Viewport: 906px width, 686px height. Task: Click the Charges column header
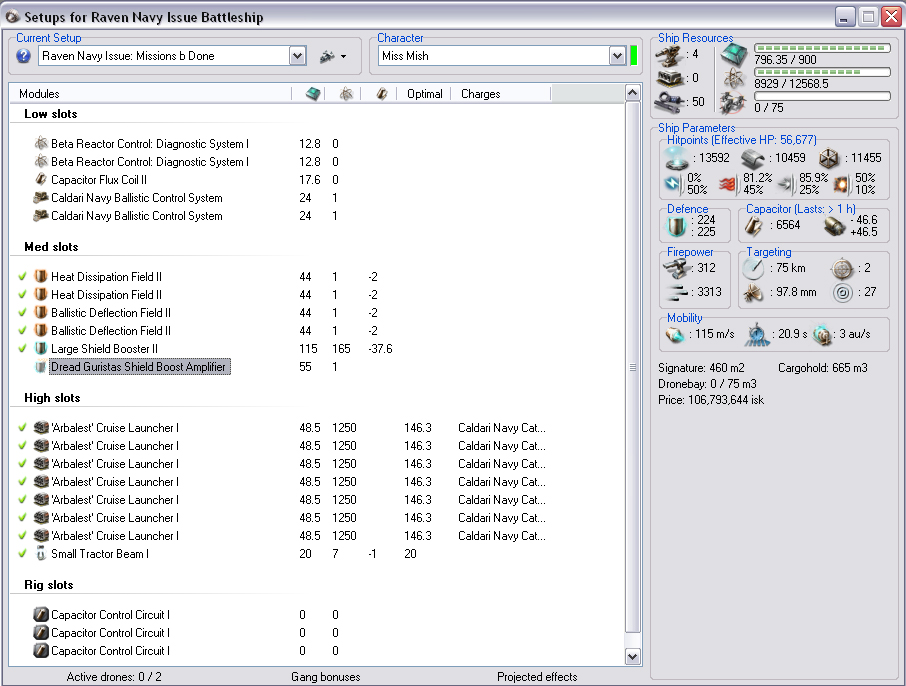[x=500, y=94]
